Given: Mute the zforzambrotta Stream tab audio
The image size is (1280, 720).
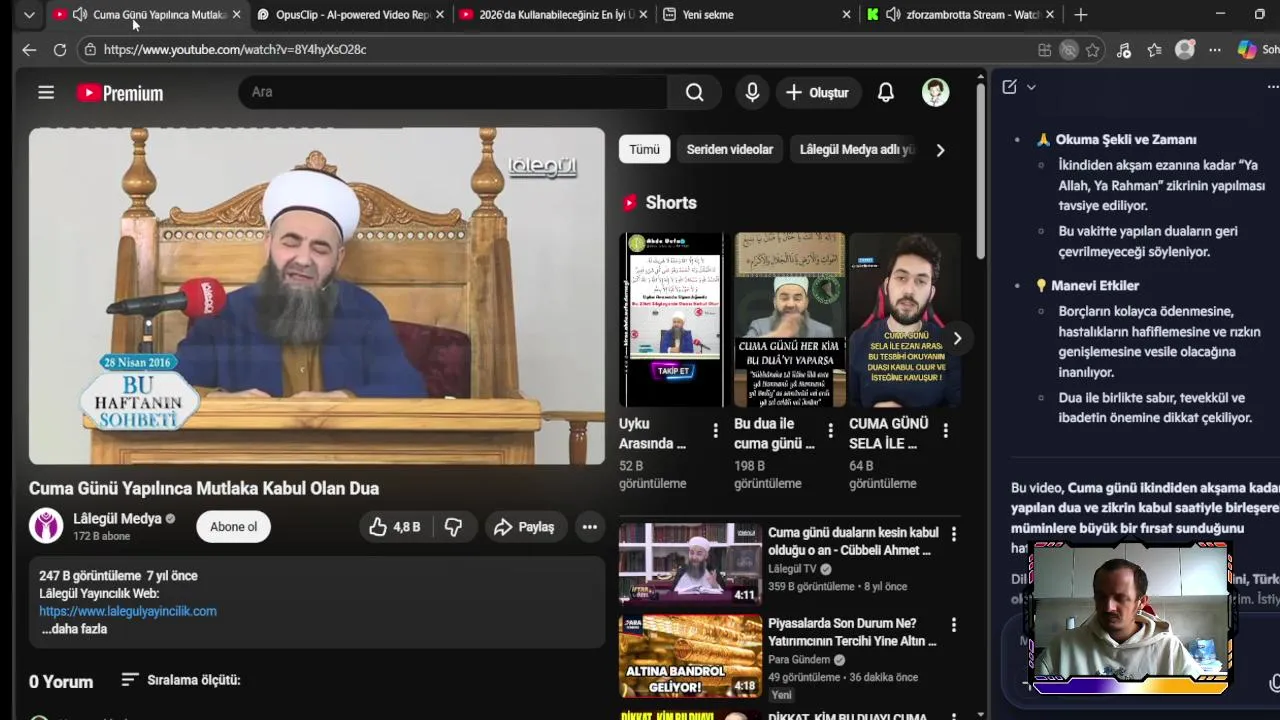Looking at the screenshot, I should 893,14.
